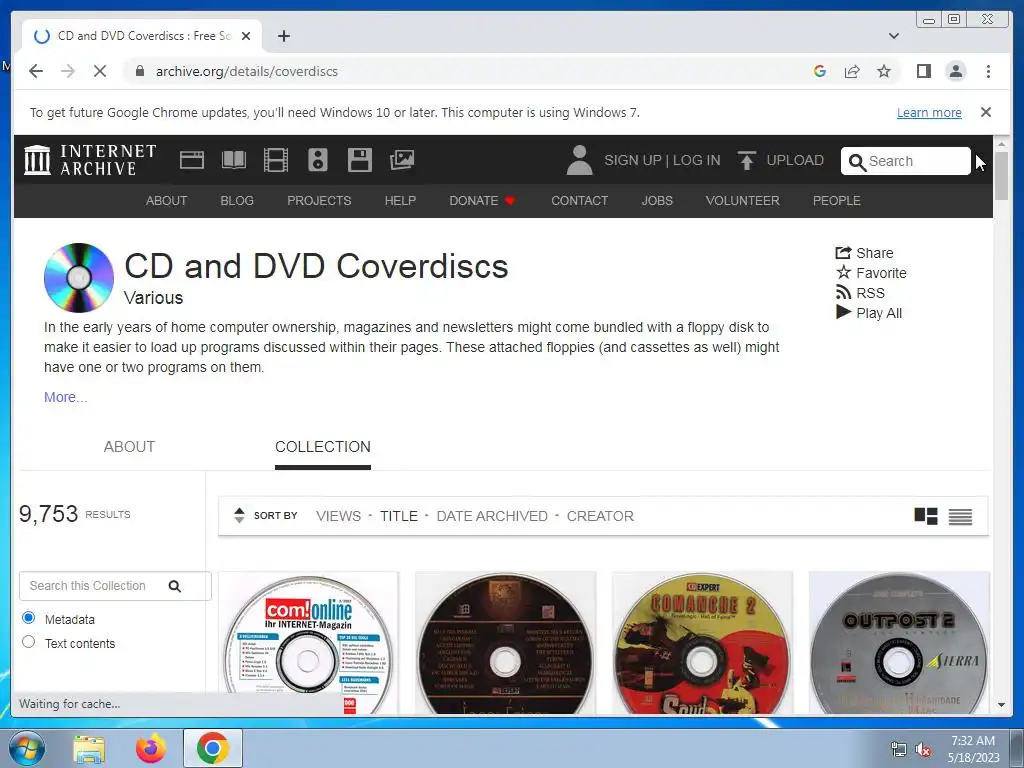The image size is (1024, 768).
Task: Click the address bar URL
Action: click(x=246, y=71)
